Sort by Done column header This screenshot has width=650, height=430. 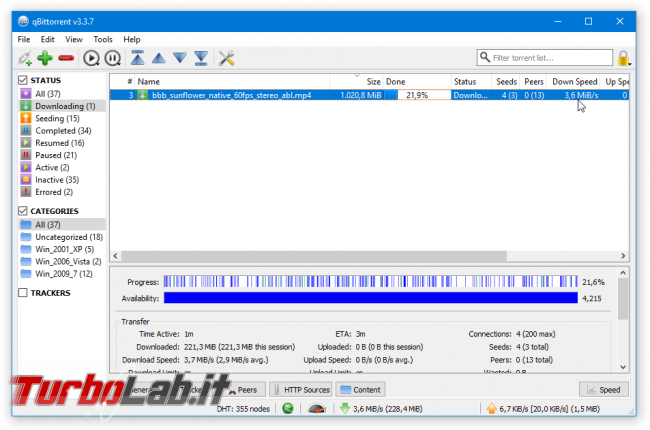tap(417, 82)
